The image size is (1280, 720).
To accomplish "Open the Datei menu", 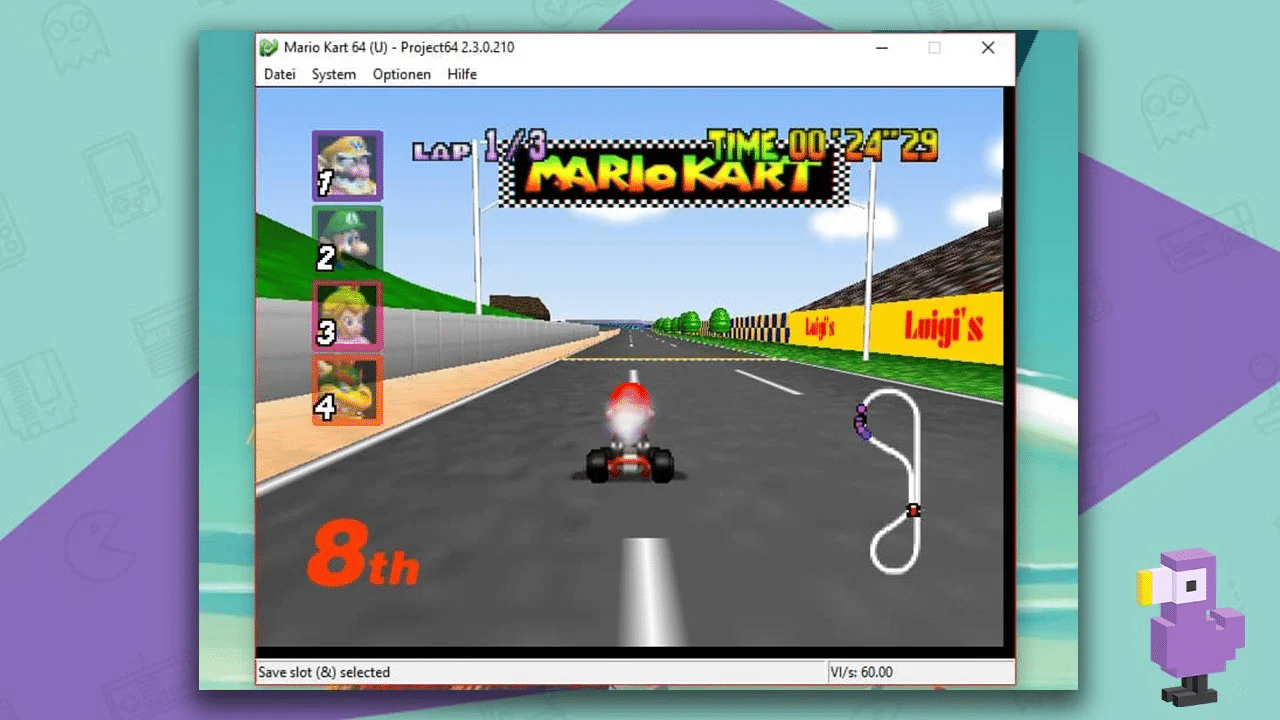I will click(x=279, y=74).
